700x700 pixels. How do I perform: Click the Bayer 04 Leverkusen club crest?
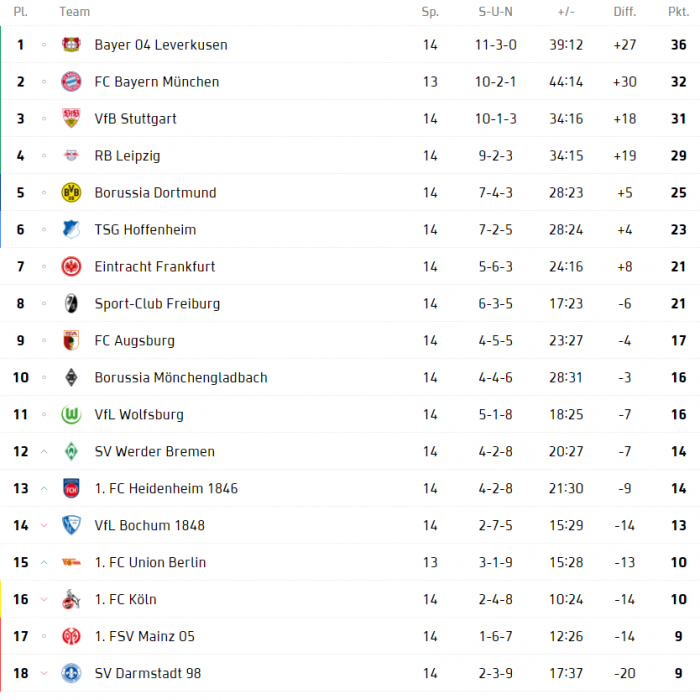point(71,45)
